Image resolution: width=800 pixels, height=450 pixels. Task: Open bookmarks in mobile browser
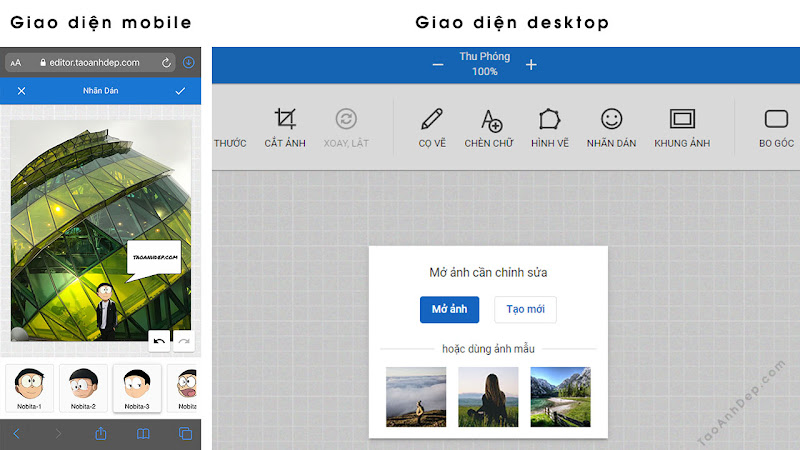143,434
